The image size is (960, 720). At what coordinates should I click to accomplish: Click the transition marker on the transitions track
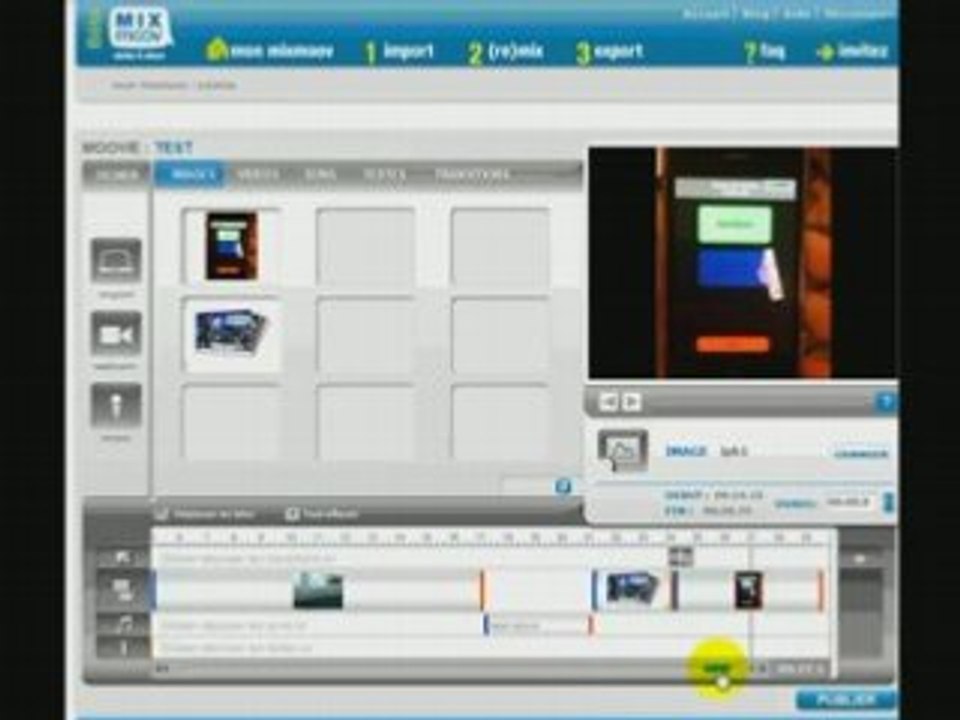(x=680, y=557)
